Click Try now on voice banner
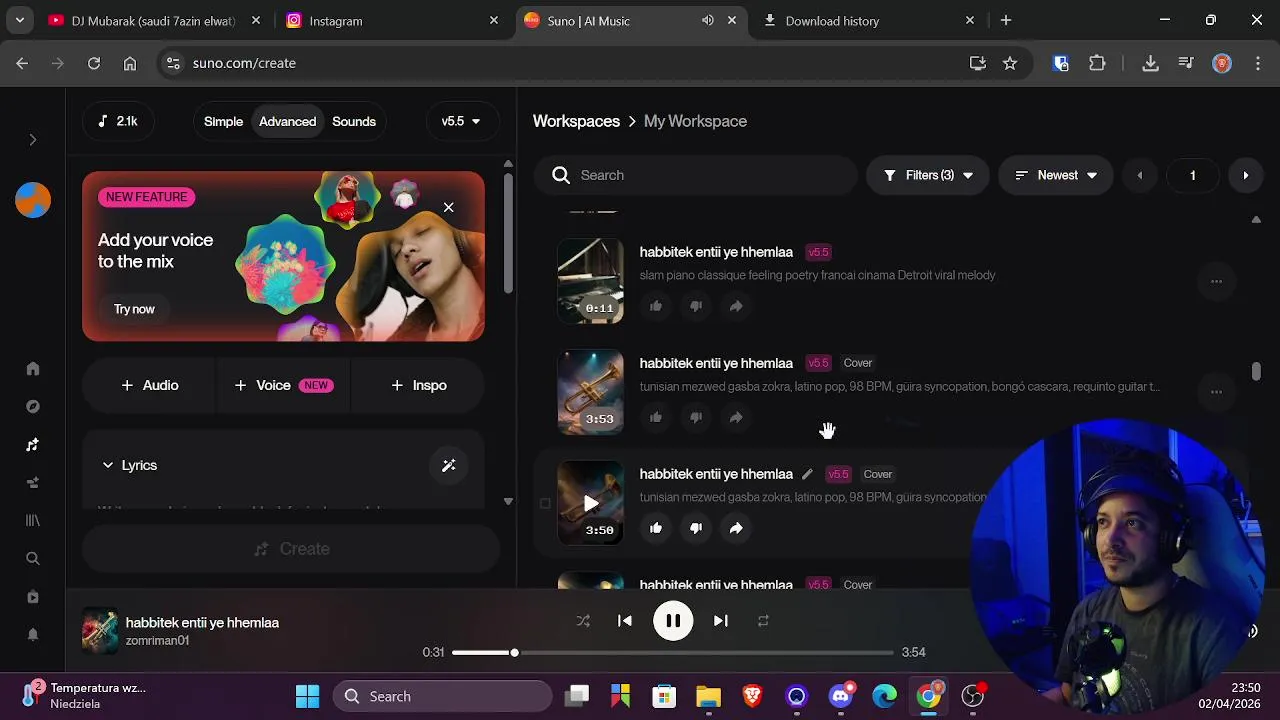This screenshot has height=720, width=1280. (x=134, y=309)
